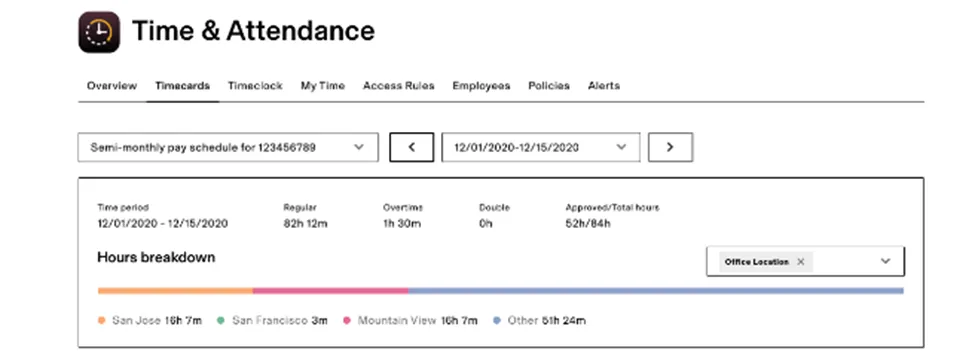Screen dimensions: 975x363
Task: Select the Timecards tab
Action: [x=182, y=86]
